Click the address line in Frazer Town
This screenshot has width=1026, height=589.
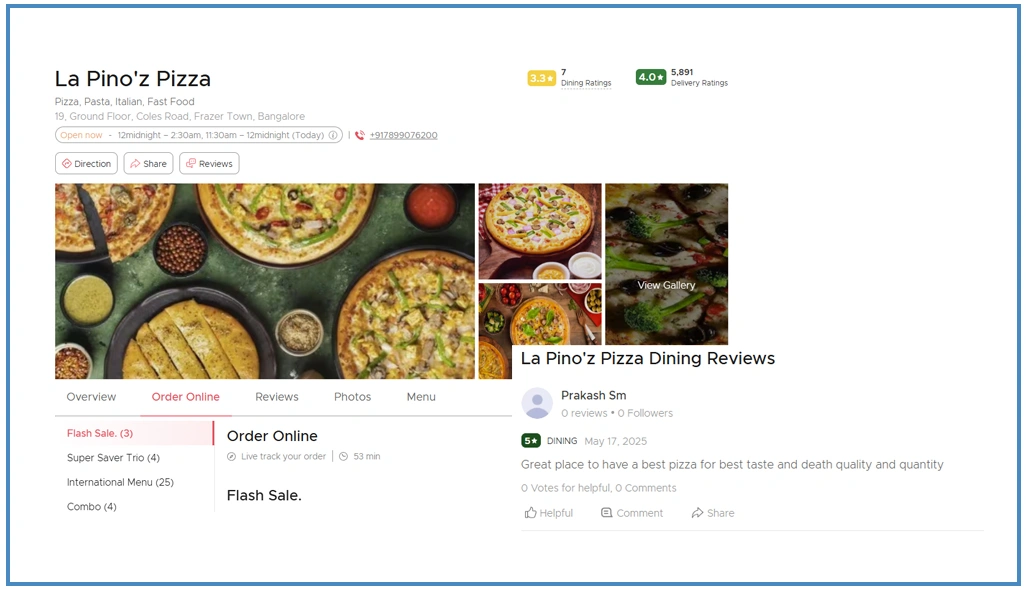(x=180, y=116)
